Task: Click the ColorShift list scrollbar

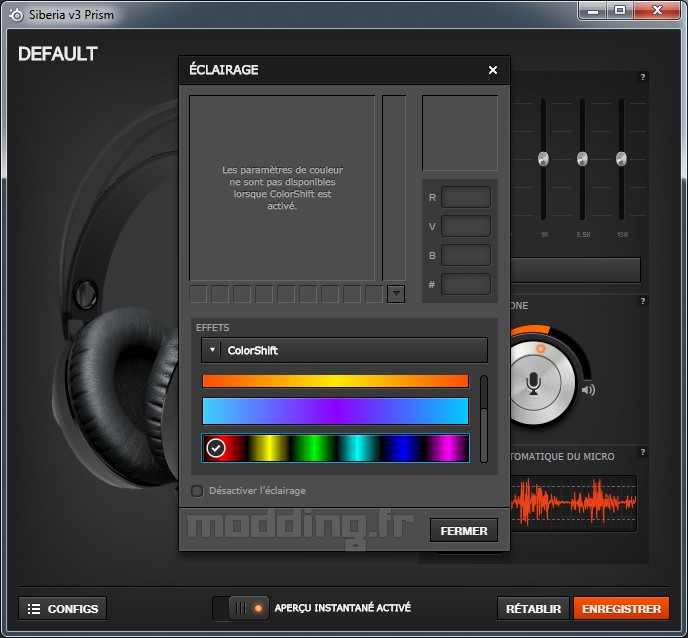Action: coord(484,419)
